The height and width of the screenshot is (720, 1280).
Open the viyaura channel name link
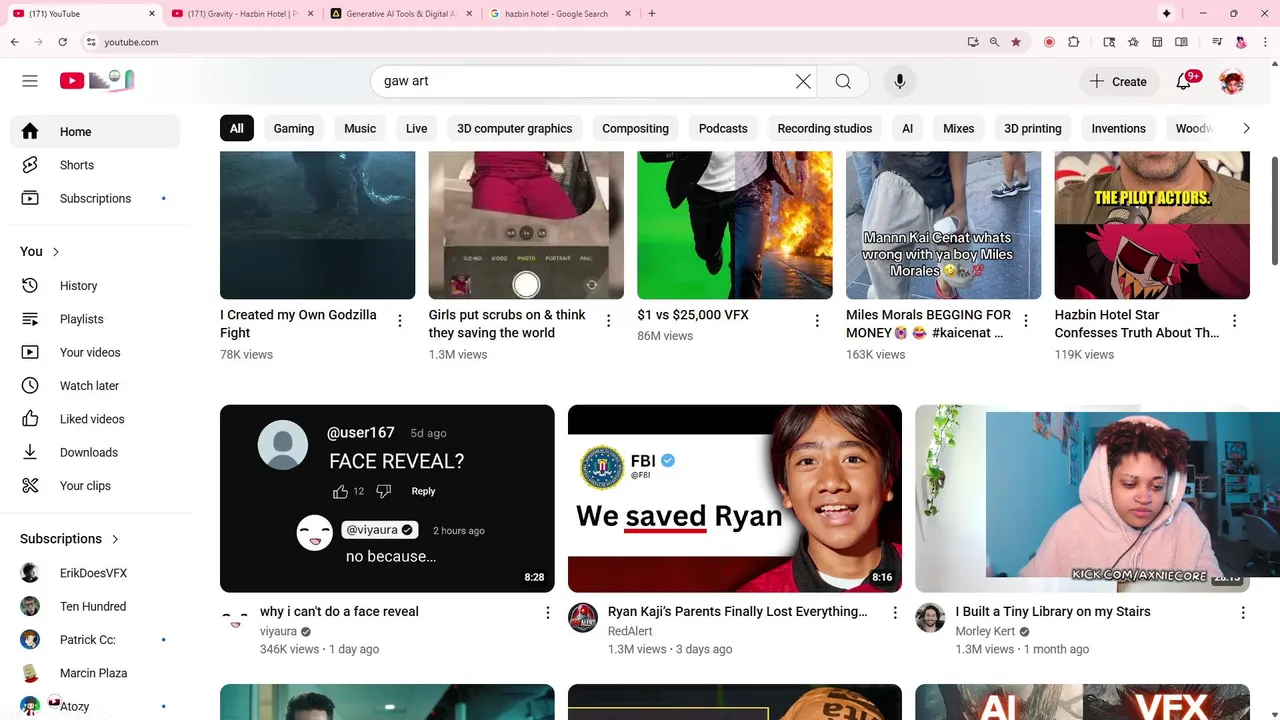tap(278, 632)
